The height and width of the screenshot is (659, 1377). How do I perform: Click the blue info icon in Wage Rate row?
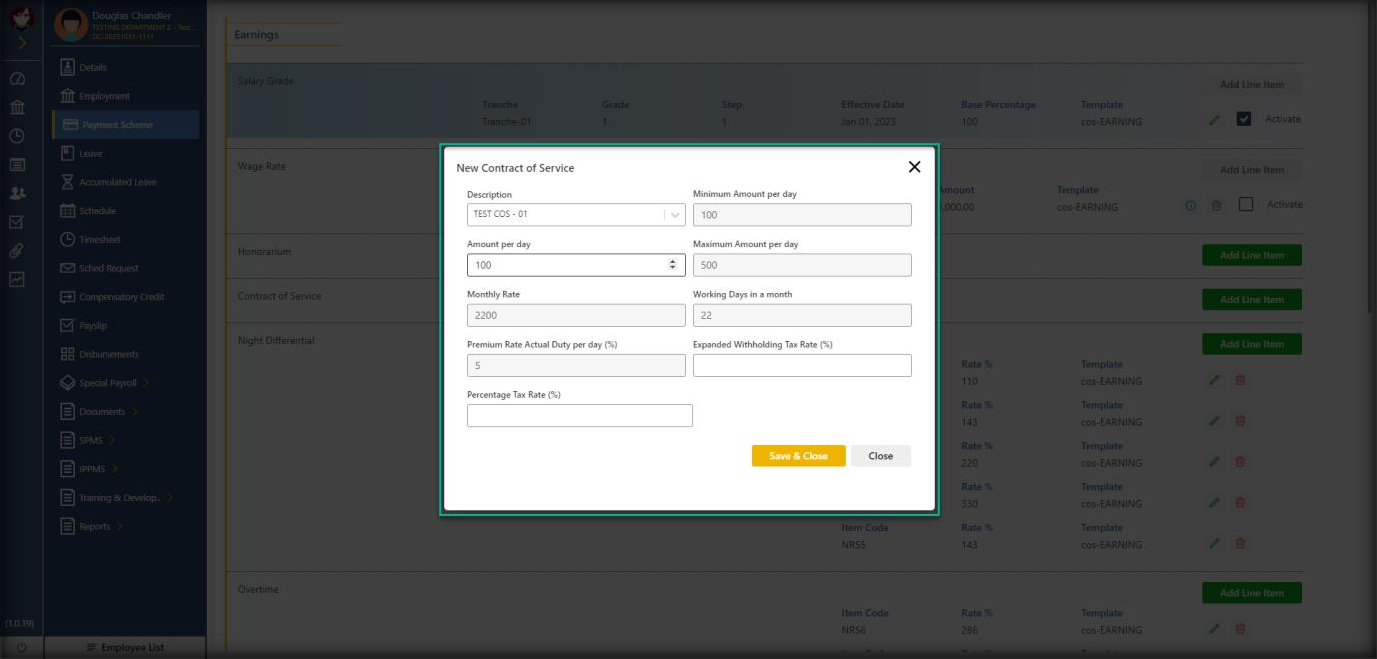click(1191, 205)
